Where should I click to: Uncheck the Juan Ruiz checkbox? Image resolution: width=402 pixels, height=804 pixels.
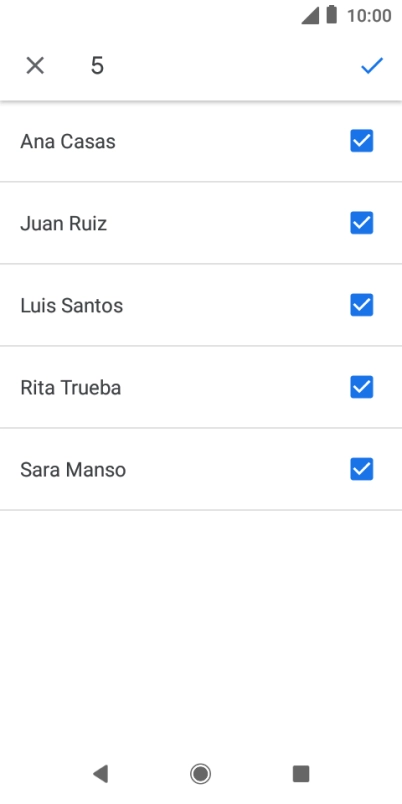[x=361, y=223]
